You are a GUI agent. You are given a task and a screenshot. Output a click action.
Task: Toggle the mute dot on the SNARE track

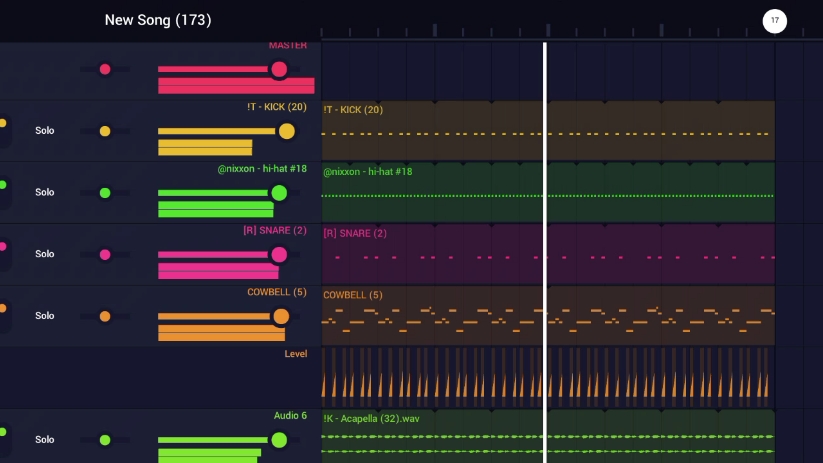pyautogui.click(x=3, y=246)
